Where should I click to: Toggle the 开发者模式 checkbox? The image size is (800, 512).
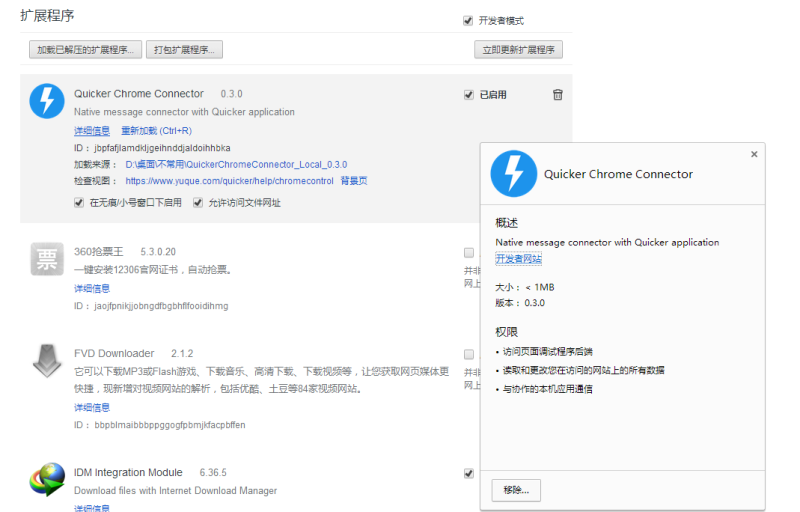468,21
